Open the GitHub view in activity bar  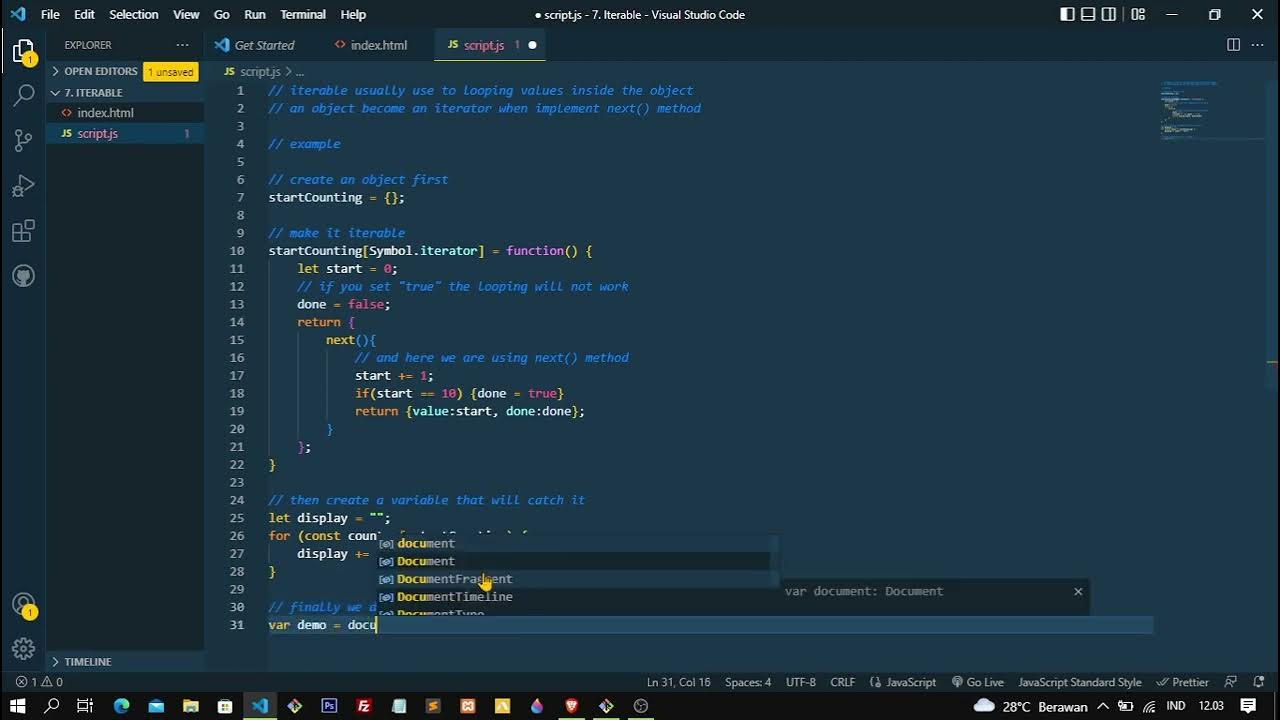(23, 276)
